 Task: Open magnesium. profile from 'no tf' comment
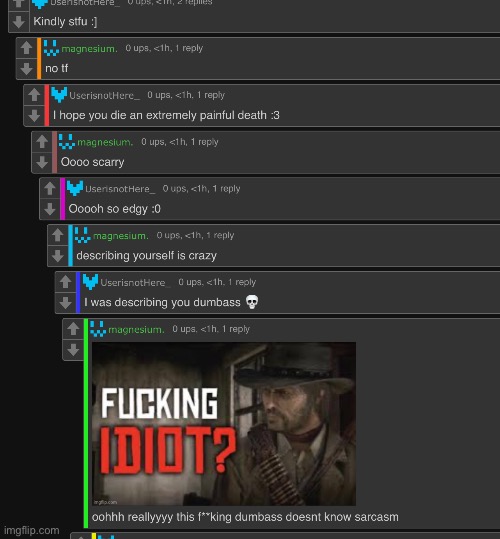tap(89, 49)
